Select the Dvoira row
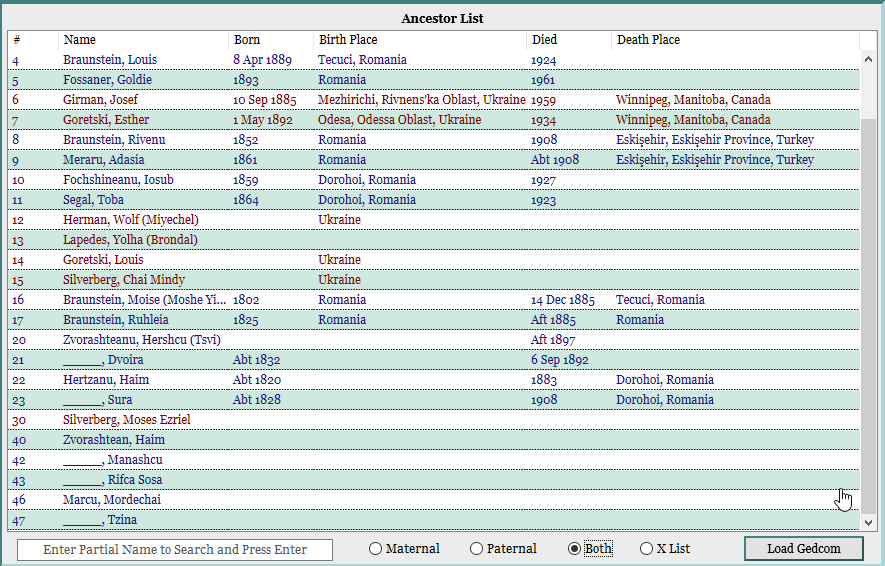Viewport: 885px width, 566px height. click(x=433, y=360)
